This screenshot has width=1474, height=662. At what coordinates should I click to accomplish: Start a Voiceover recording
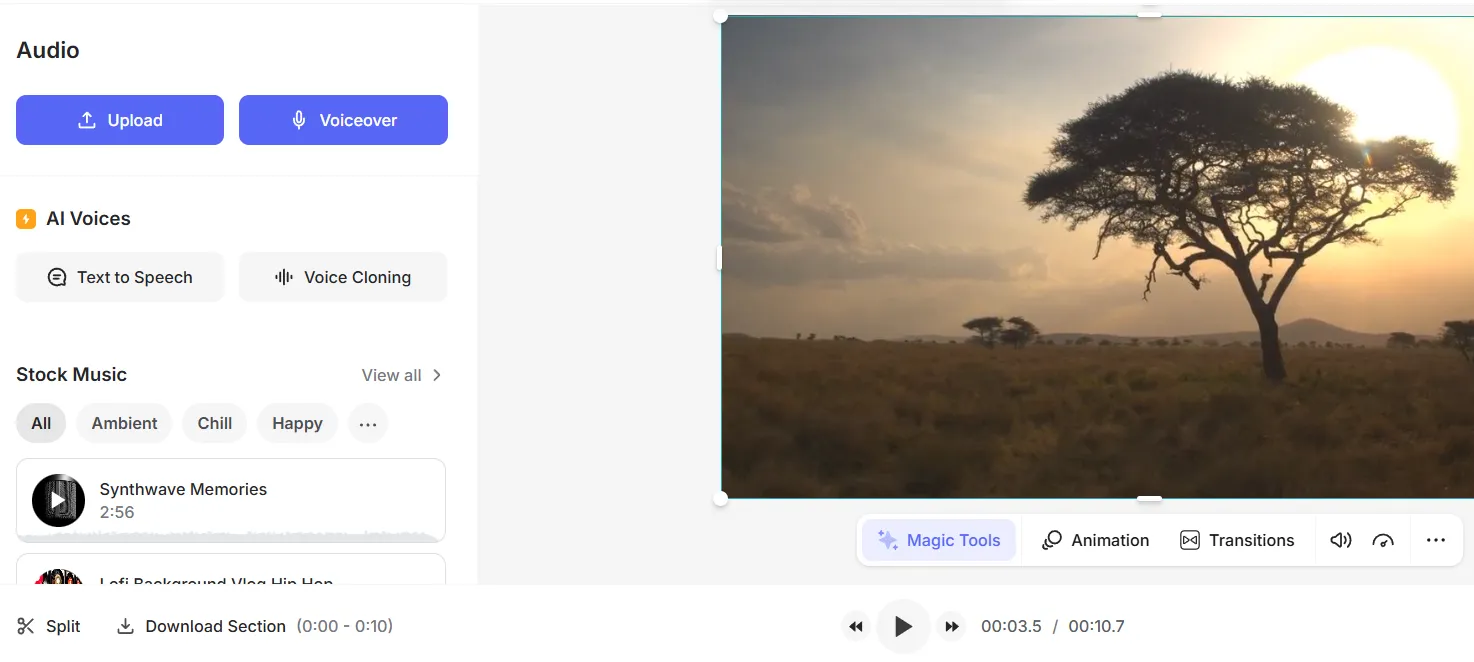coord(343,120)
